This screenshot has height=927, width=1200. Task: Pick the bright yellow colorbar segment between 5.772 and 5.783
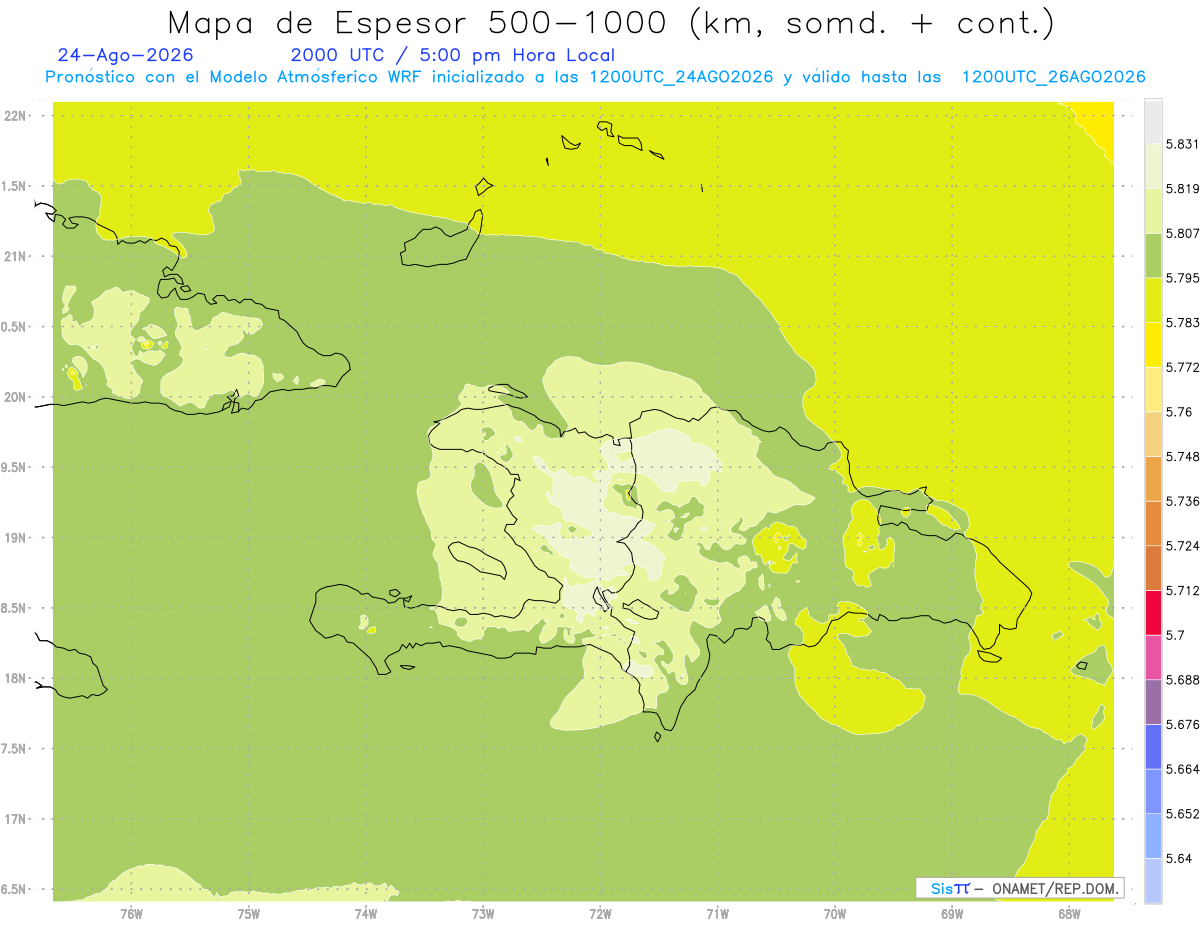pyautogui.click(x=1153, y=345)
